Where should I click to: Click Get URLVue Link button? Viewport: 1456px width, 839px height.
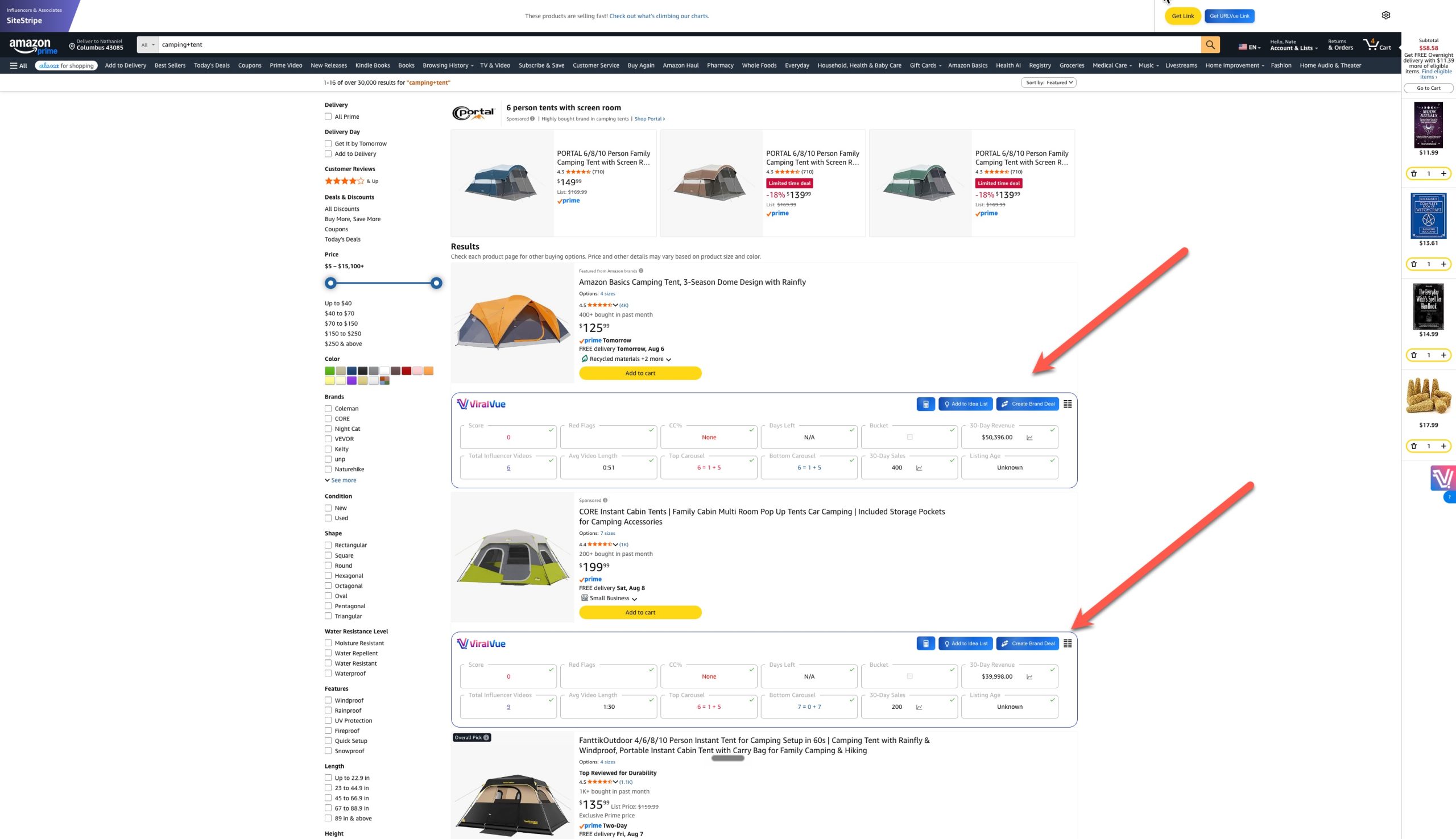click(1229, 16)
